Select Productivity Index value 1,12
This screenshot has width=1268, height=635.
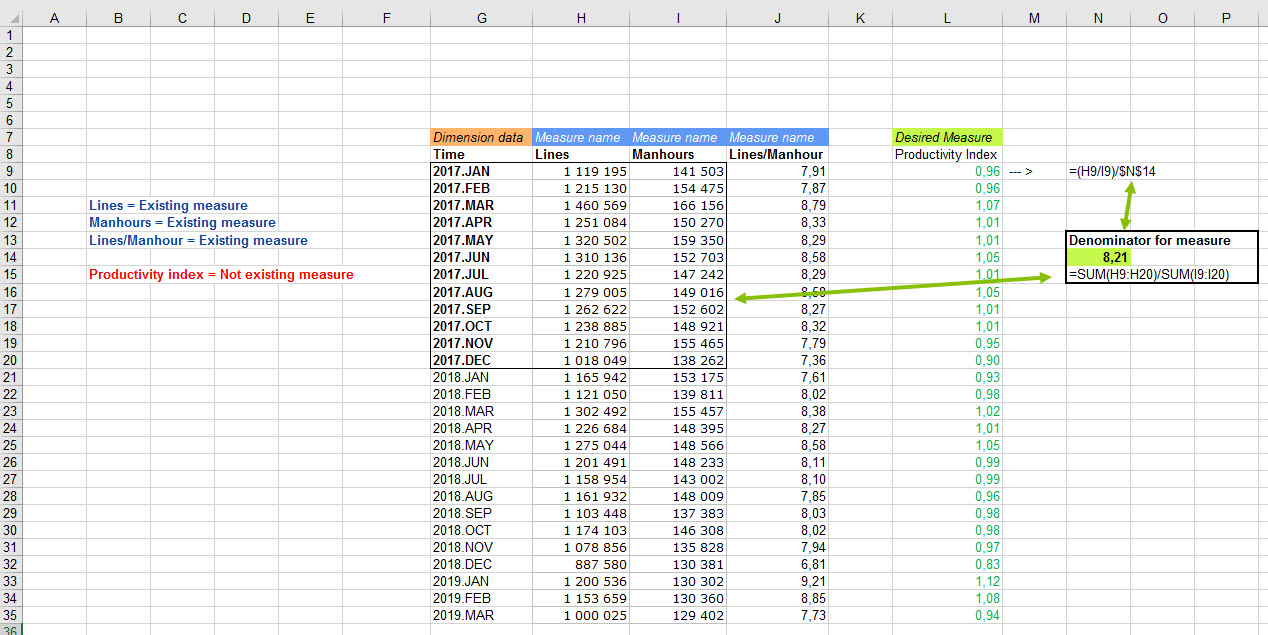tap(947, 581)
